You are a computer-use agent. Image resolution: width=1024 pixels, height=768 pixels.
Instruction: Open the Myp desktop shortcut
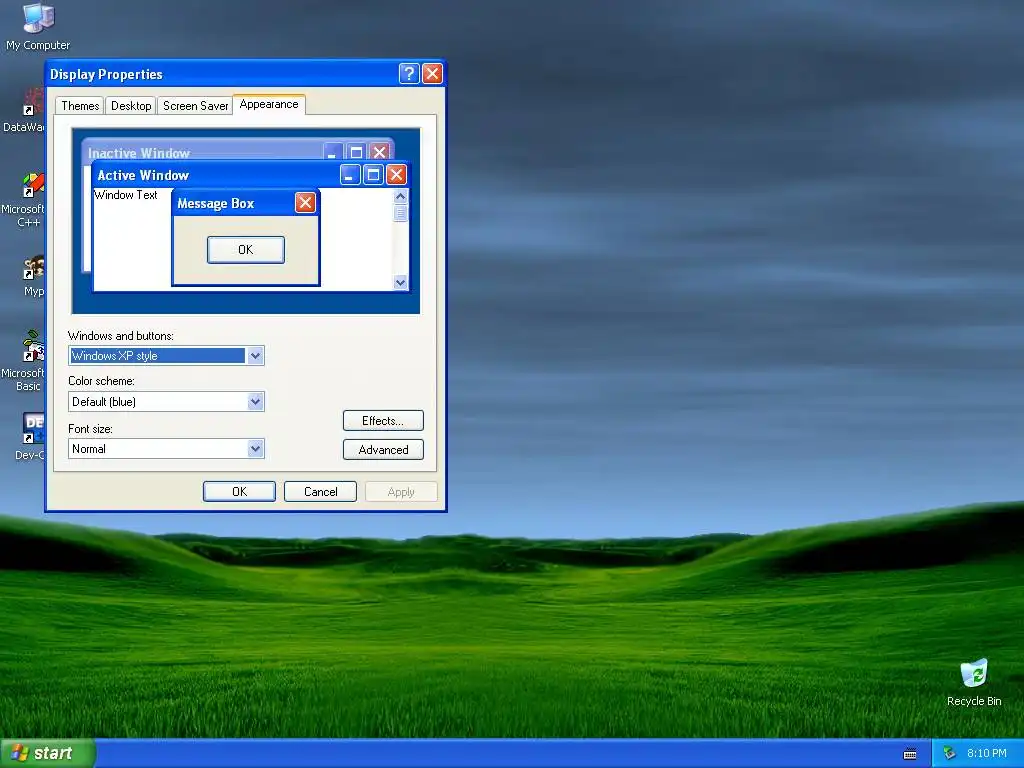click(33, 276)
